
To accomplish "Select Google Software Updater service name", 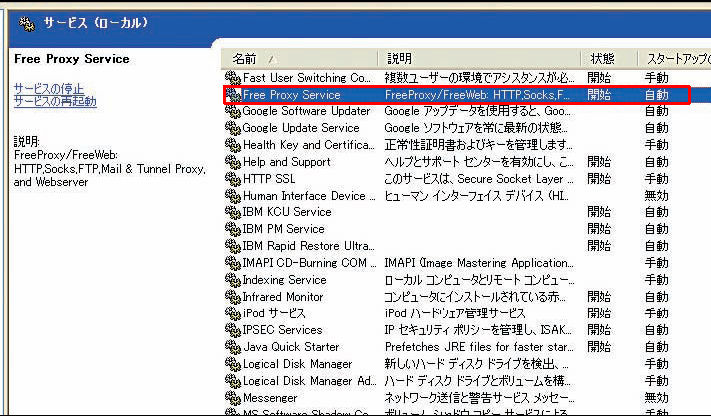I will pos(306,111).
